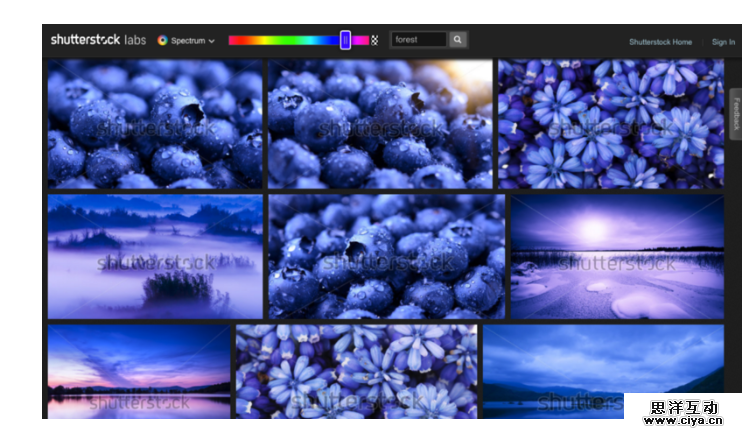Select the bottom-center blue flowers image
The height and width of the screenshot is (436, 752).
pos(356,370)
